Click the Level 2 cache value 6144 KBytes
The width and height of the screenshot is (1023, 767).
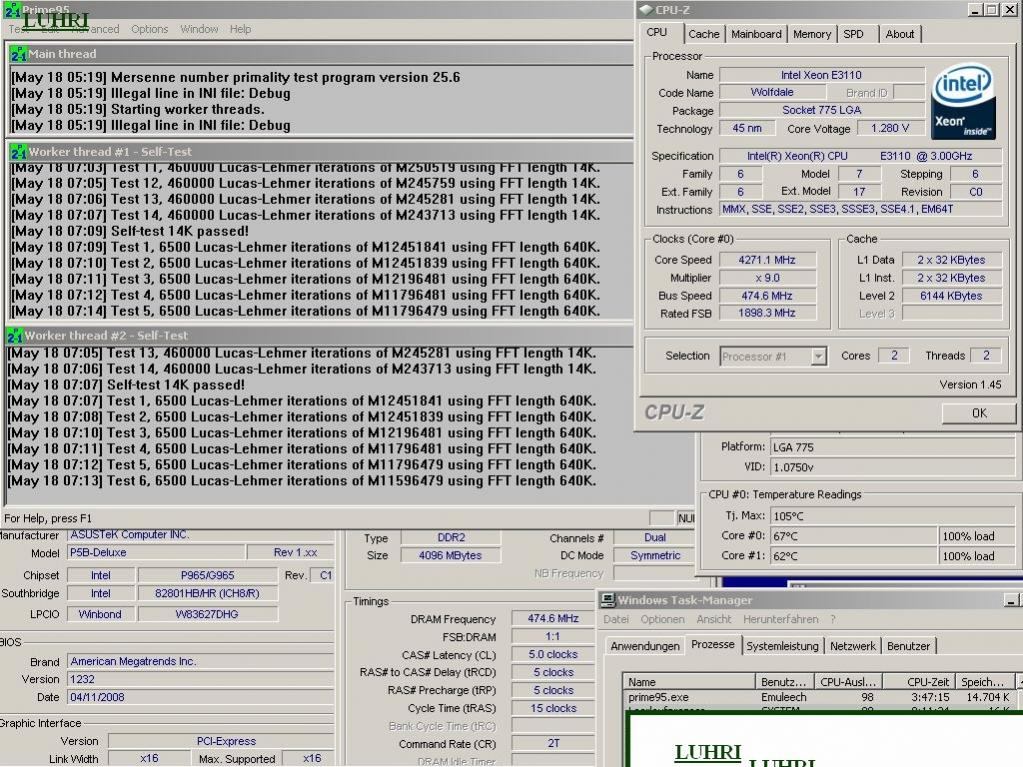click(951, 295)
